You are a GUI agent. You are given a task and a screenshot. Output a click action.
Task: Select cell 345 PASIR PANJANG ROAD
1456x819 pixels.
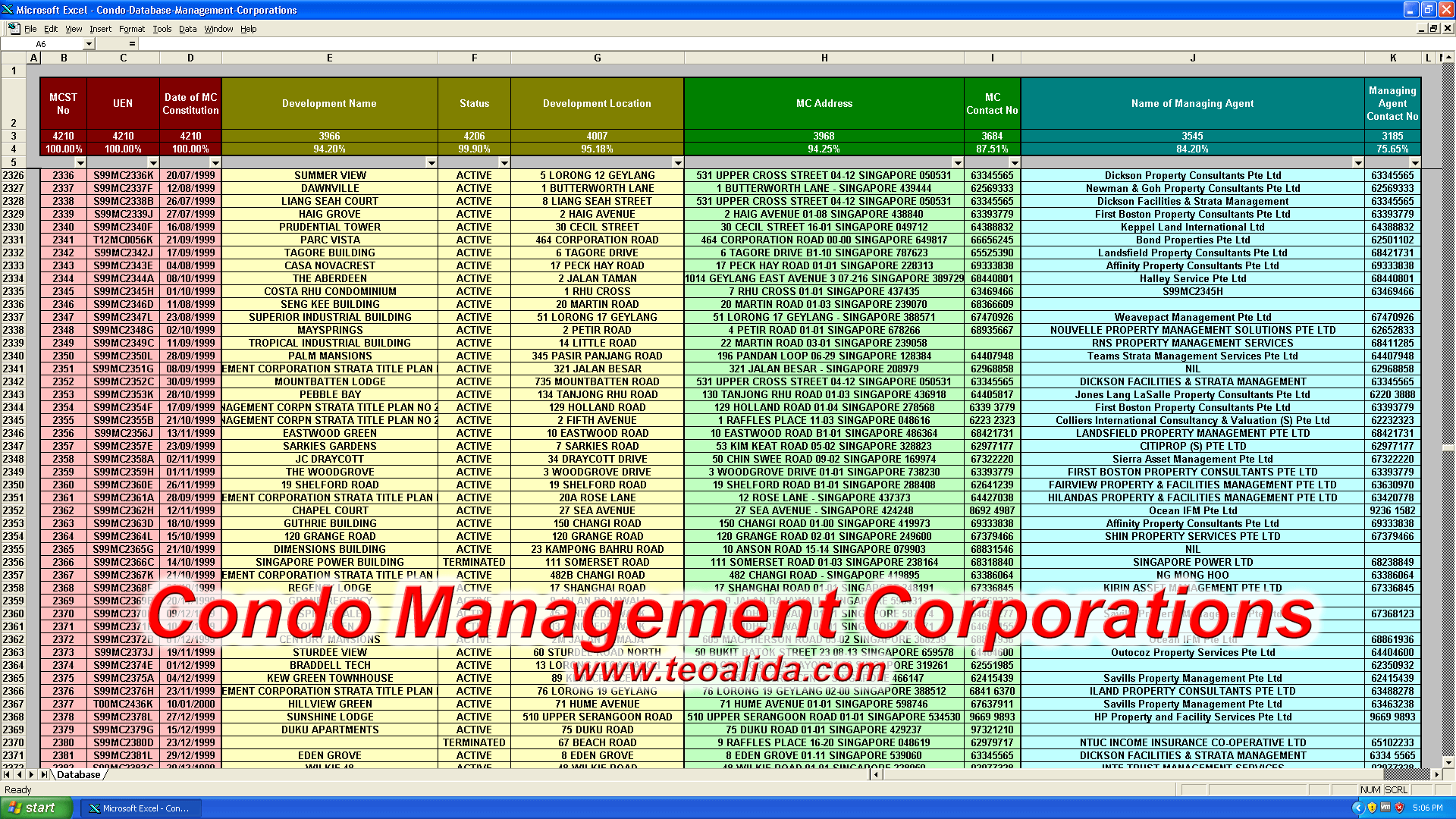click(598, 356)
